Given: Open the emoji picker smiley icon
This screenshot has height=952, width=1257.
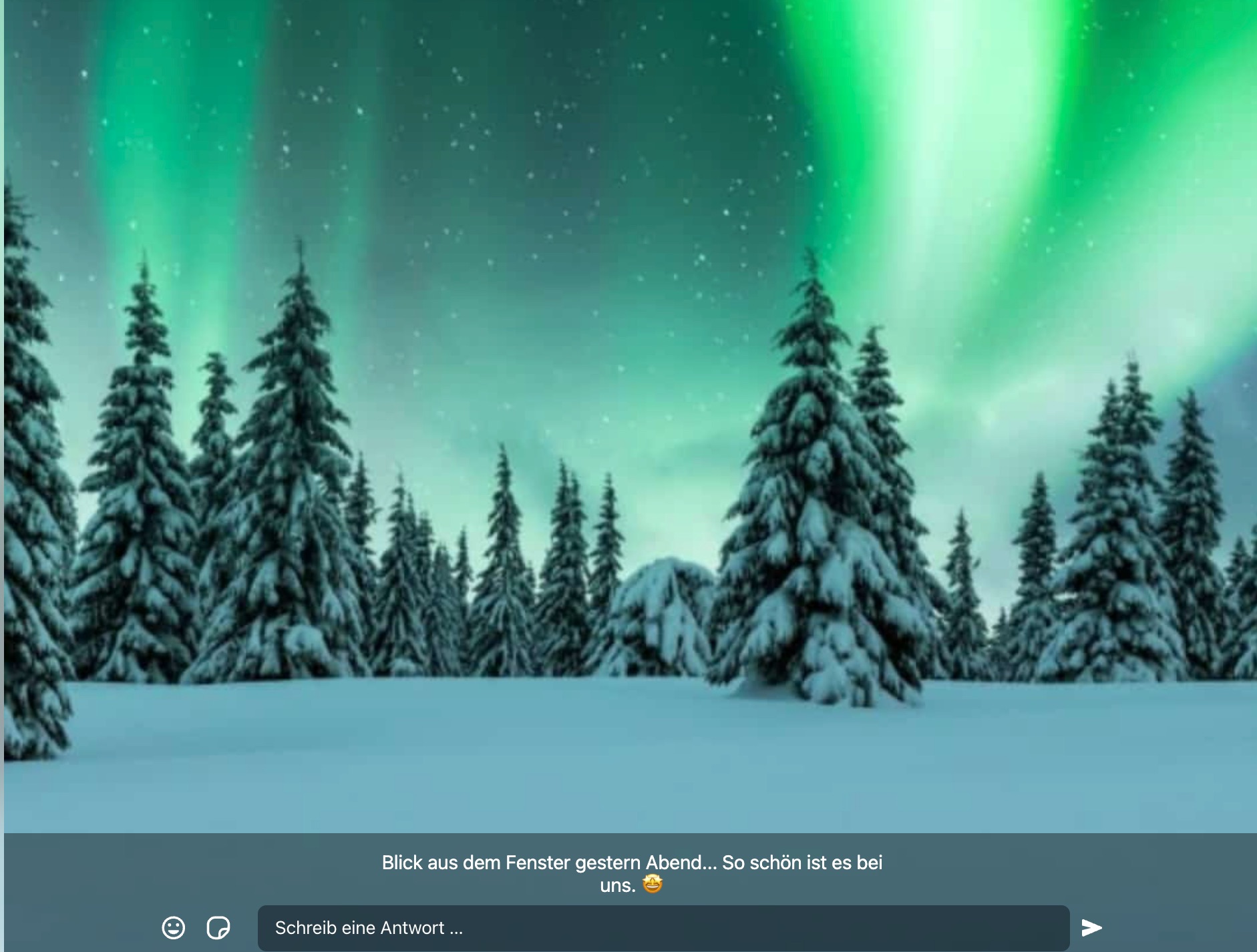Looking at the screenshot, I should click(174, 927).
